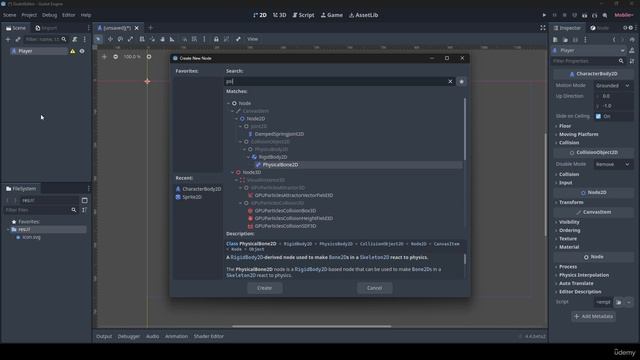Clear the node search field
This screenshot has width=640, height=360.
point(450,82)
